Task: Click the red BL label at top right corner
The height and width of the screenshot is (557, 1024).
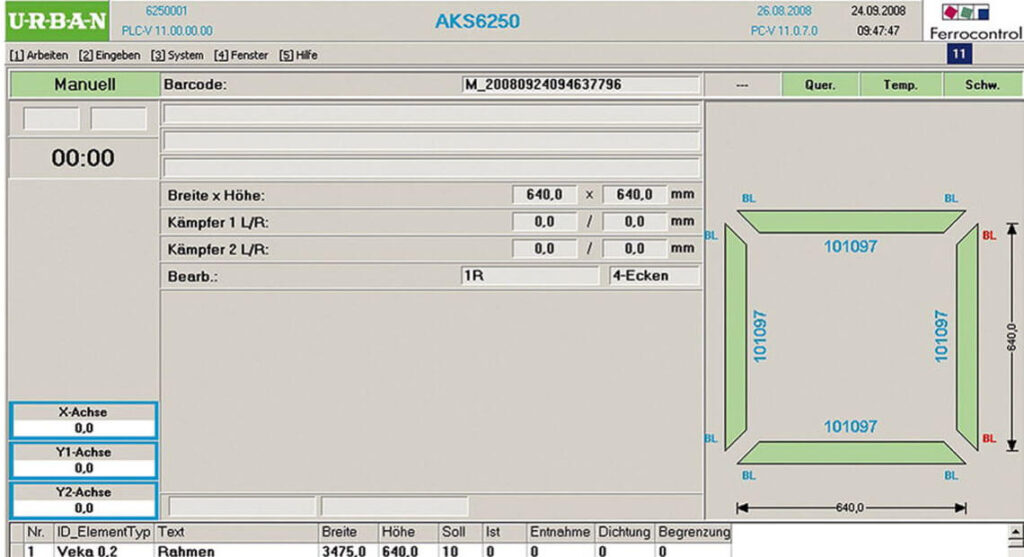Action: (x=989, y=236)
